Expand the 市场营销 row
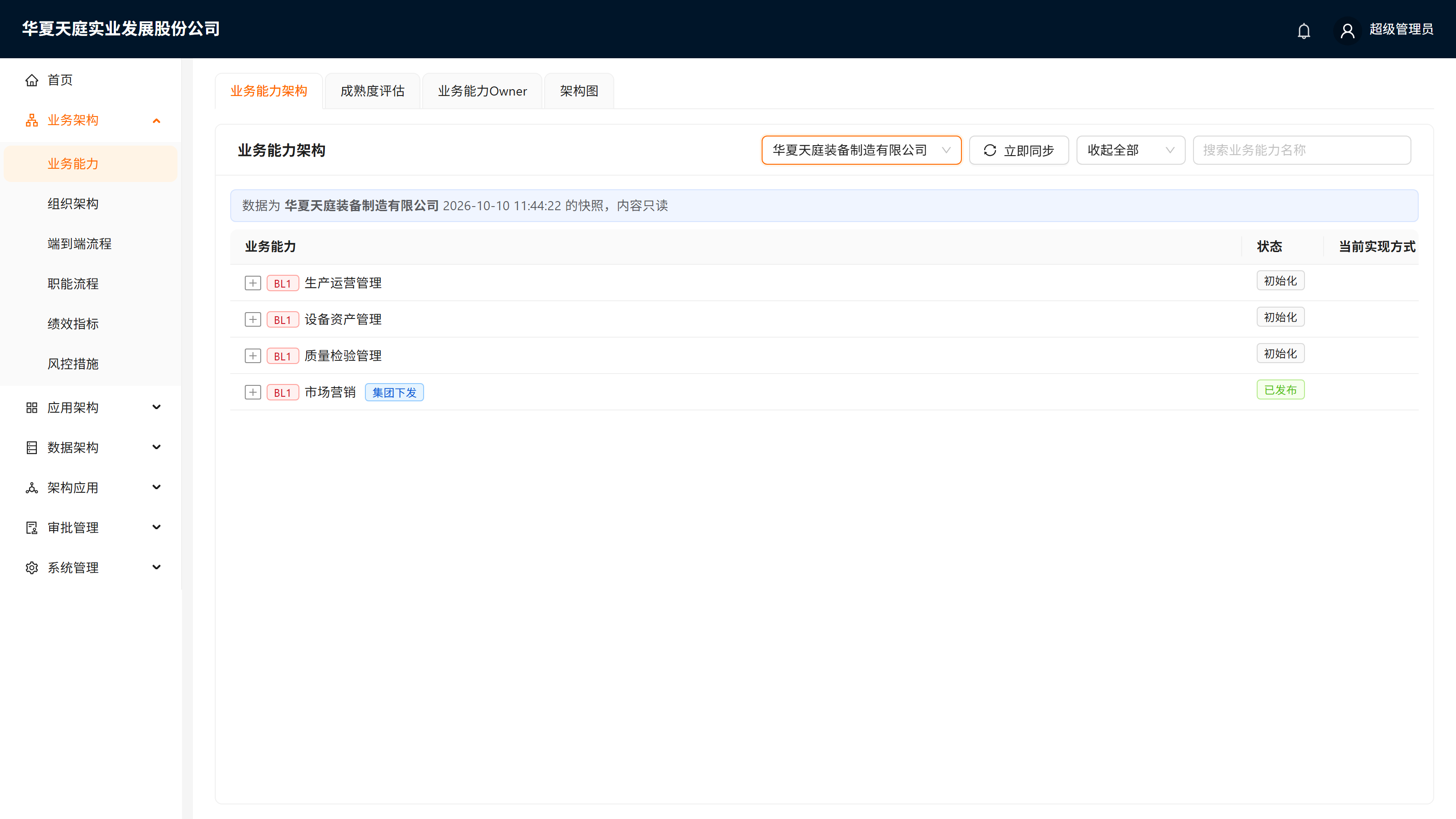Image resolution: width=1456 pixels, height=819 pixels. (253, 392)
